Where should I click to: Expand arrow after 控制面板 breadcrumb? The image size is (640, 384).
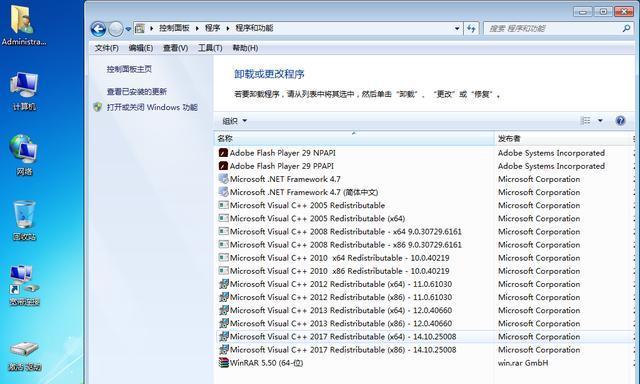(x=197, y=28)
